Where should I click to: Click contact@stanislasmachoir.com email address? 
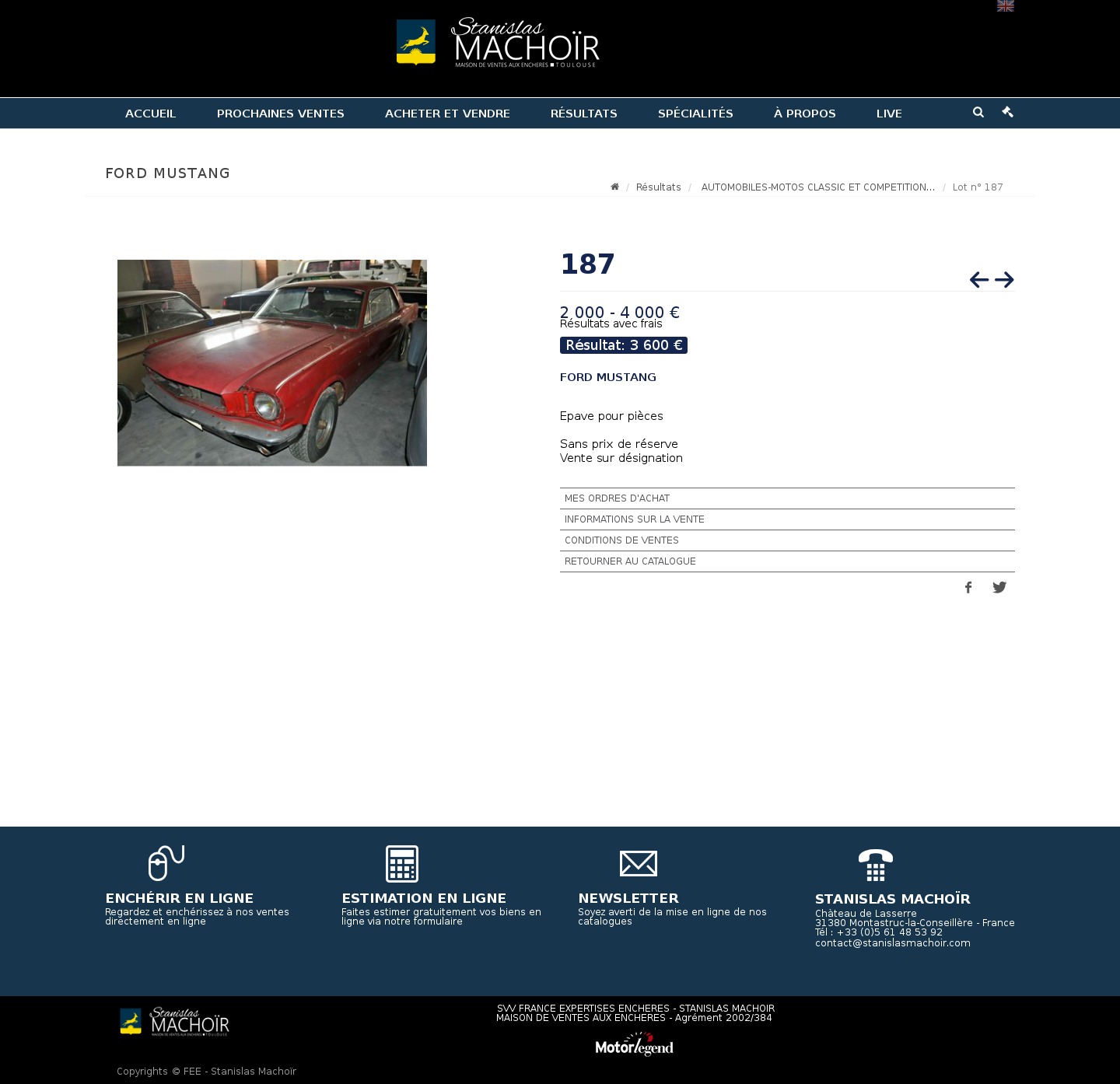coord(893,943)
